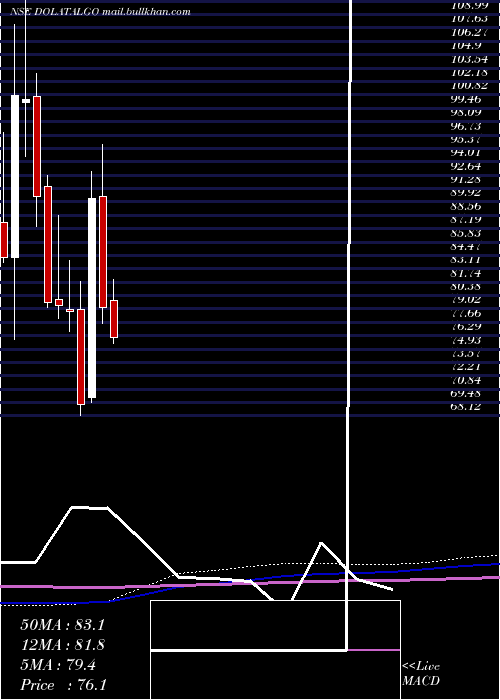500x700 pixels.
Task: Click the 84.47 price level label
Action: pos(466,246)
